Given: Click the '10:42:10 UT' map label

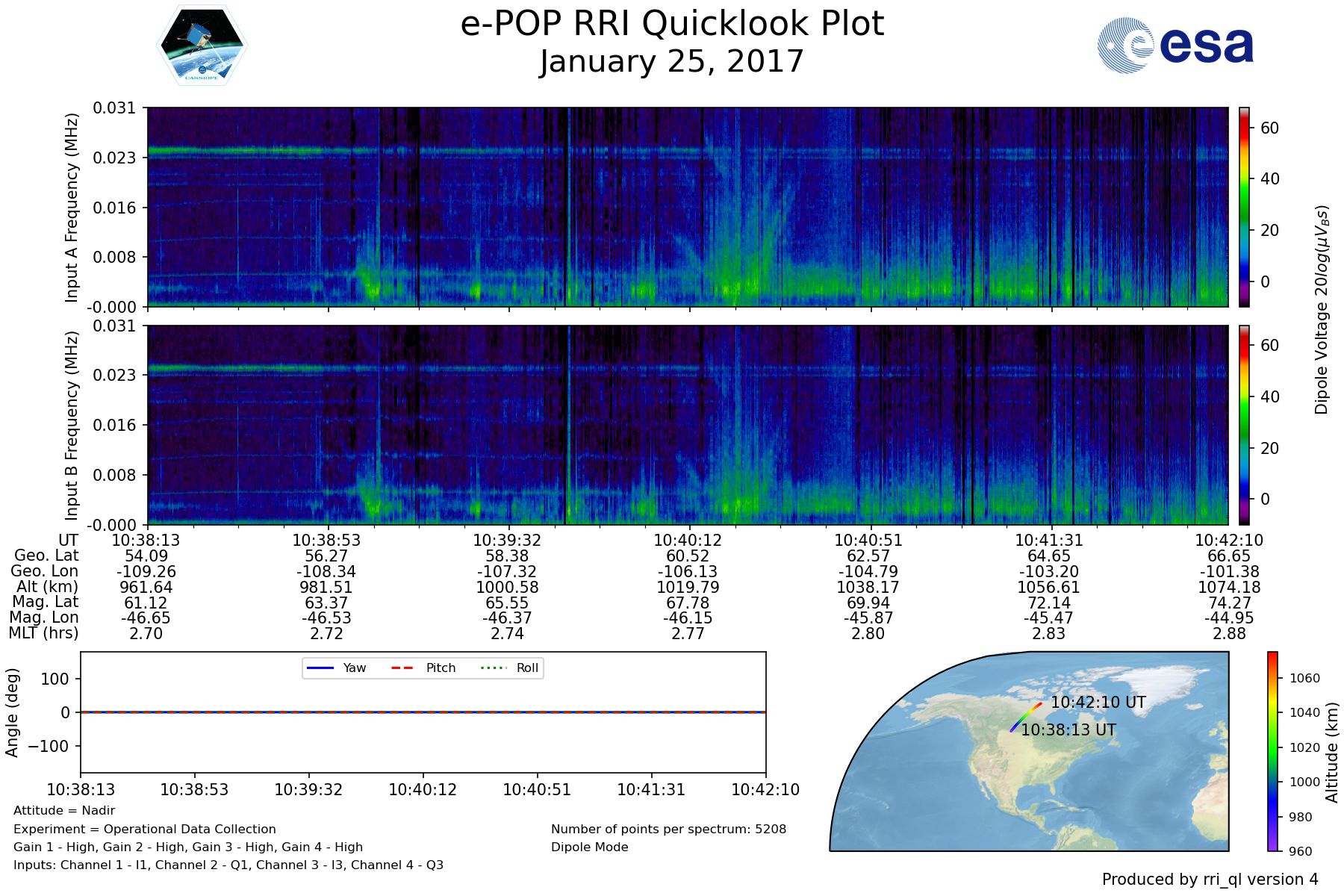Looking at the screenshot, I should pyautogui.click(x=1098, y=703).
